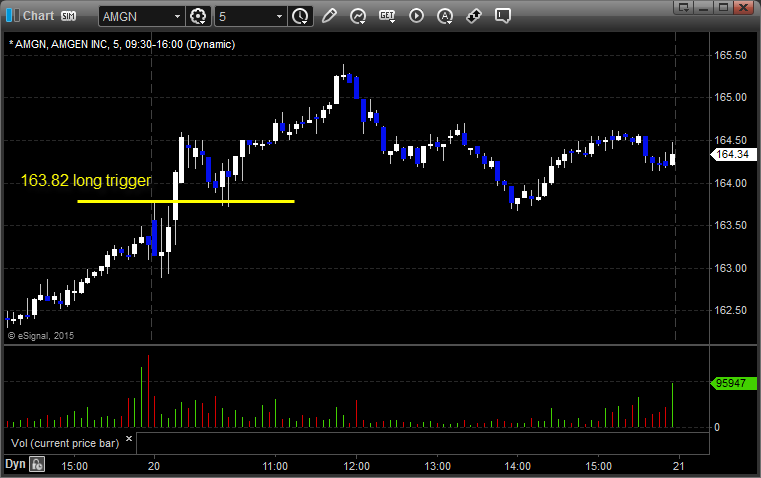Select the pencil drawing tool
The height and width of the screenshot is (478, 761).
click(x=329, y=16)
